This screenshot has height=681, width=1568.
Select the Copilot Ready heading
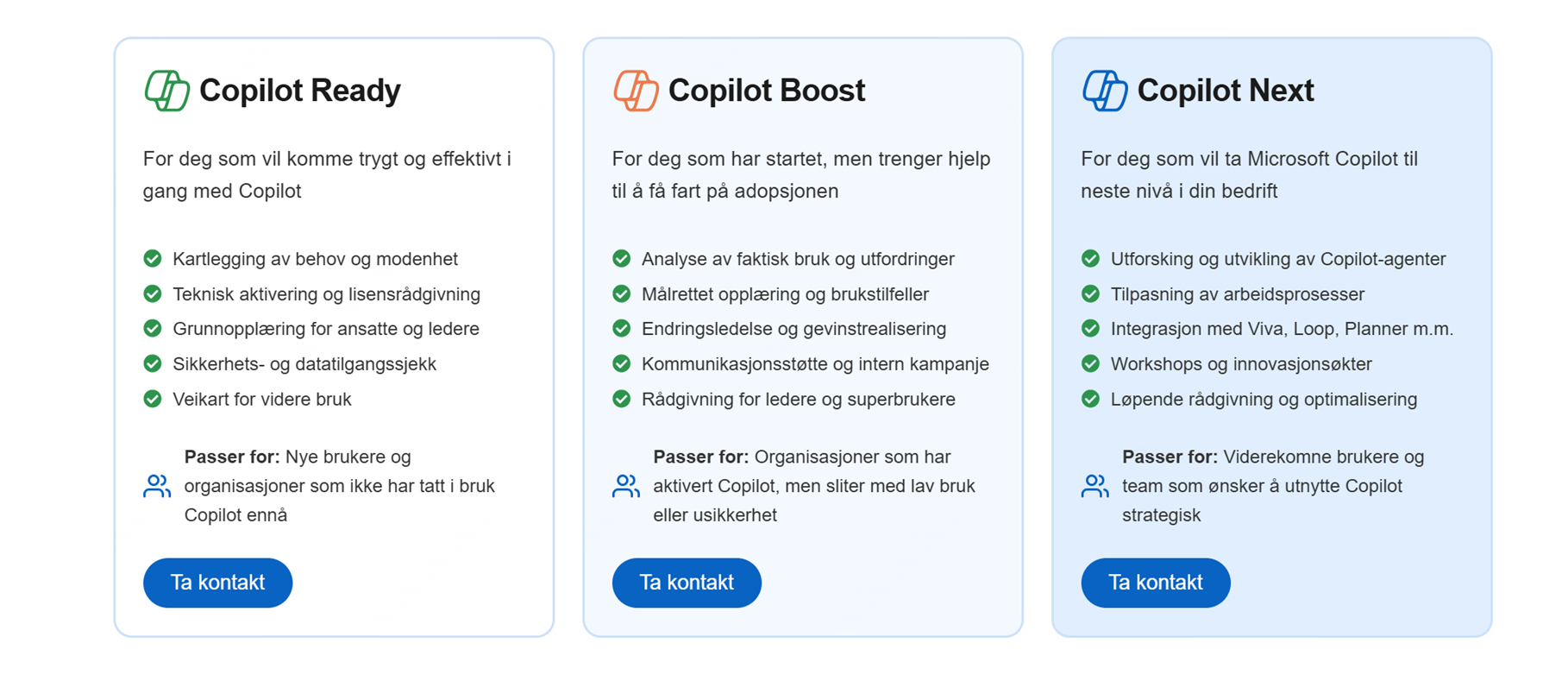(299, 91)
